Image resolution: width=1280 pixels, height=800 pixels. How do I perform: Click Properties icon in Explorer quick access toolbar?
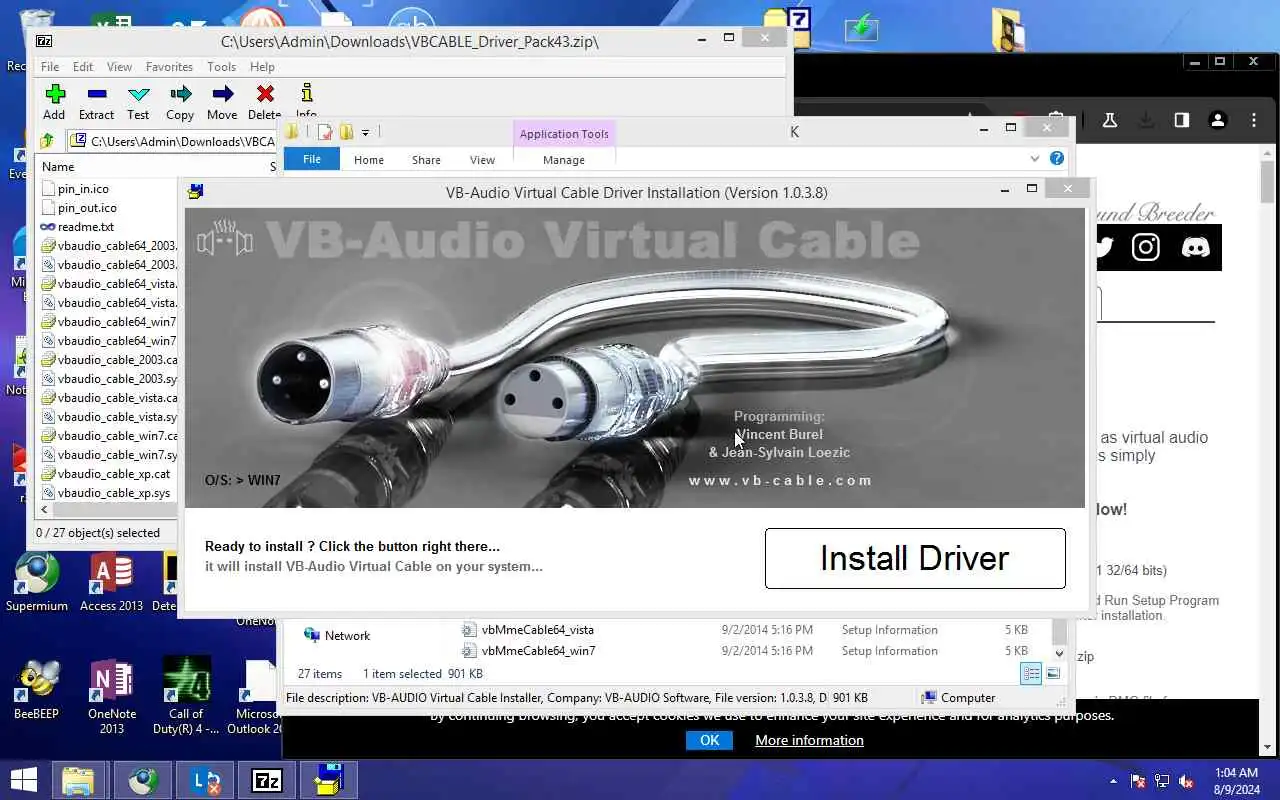(325, 132)
